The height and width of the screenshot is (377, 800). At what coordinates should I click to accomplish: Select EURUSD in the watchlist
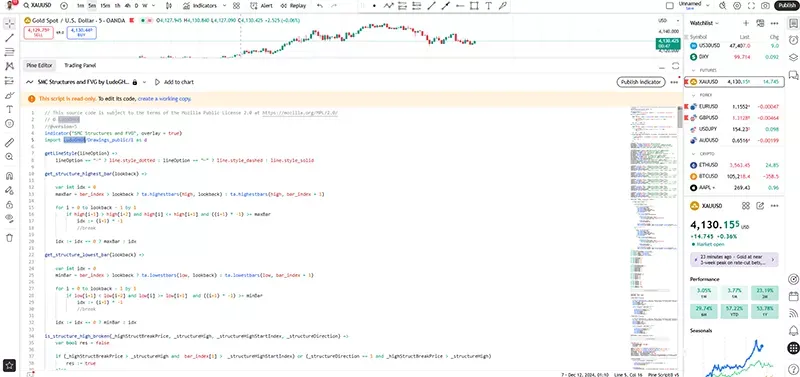[734, 107]
